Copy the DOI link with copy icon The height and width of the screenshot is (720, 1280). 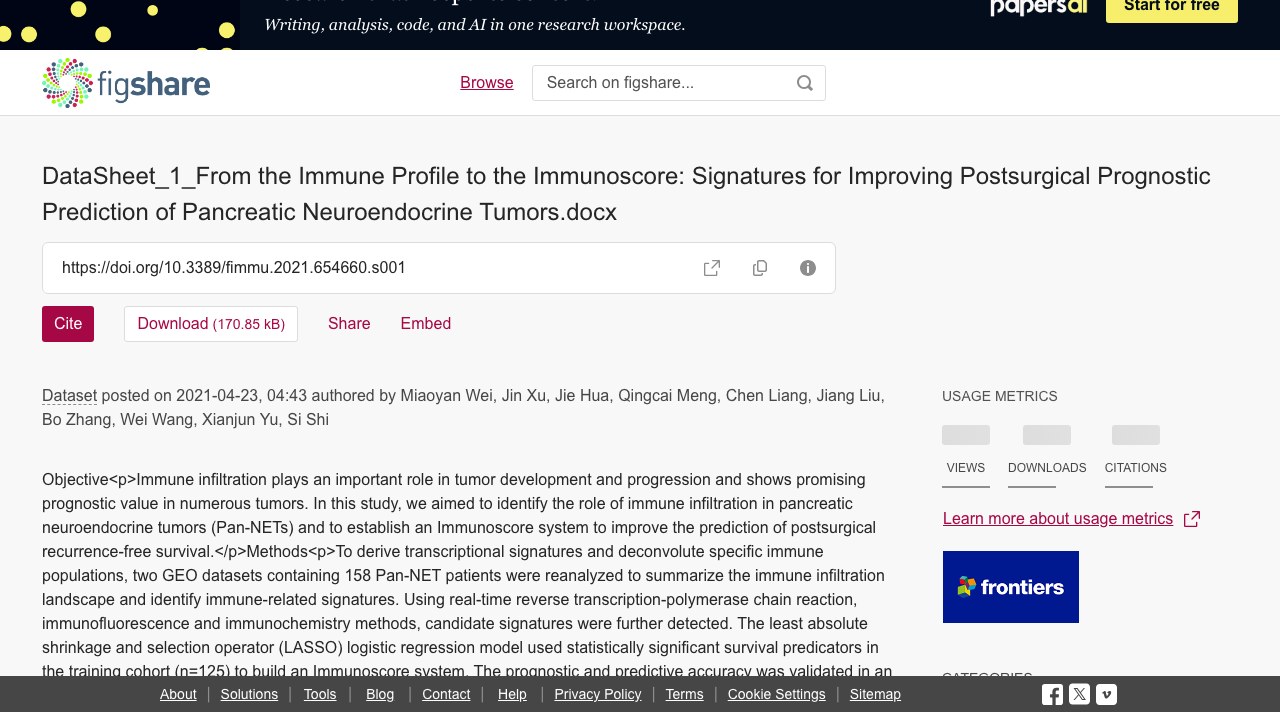760,268
